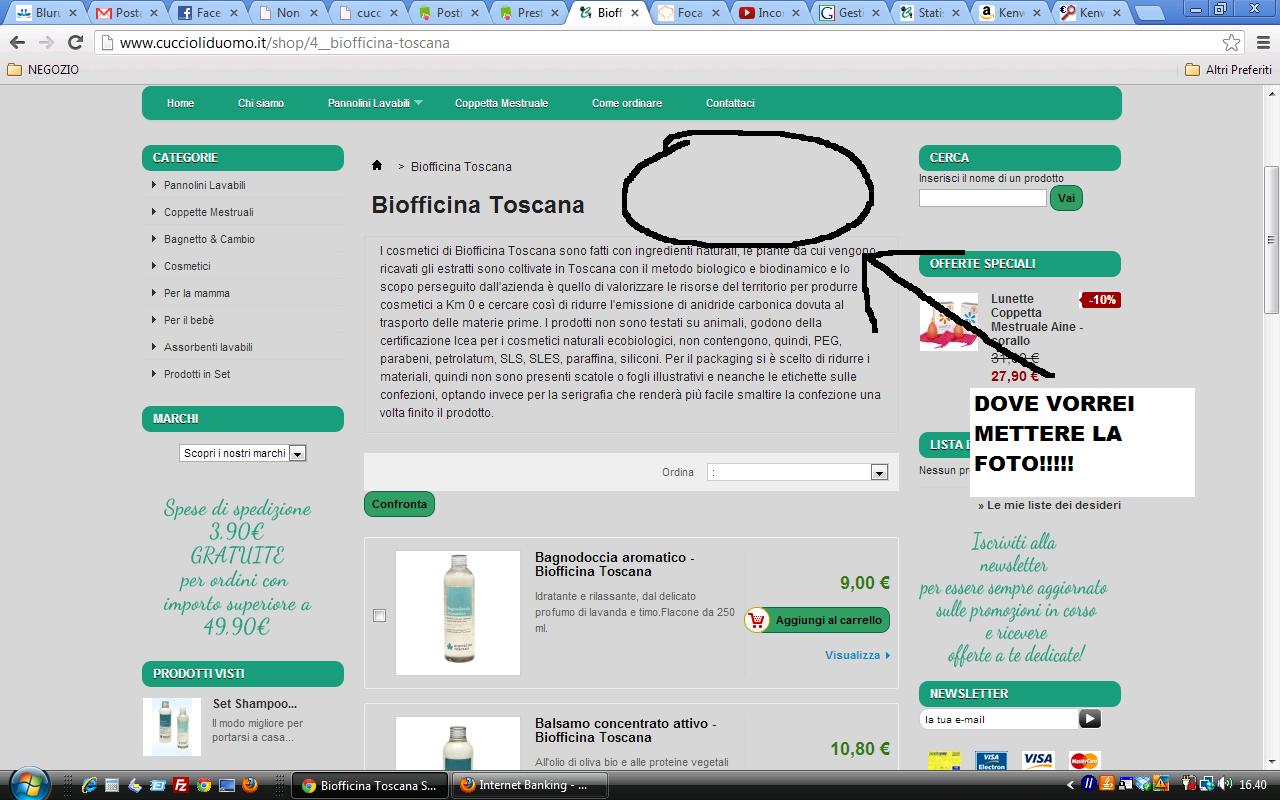The image size is (1280, 800).
Task: Submit newsletter email with the arrow icon
Action: click(x=1090, y=718)
